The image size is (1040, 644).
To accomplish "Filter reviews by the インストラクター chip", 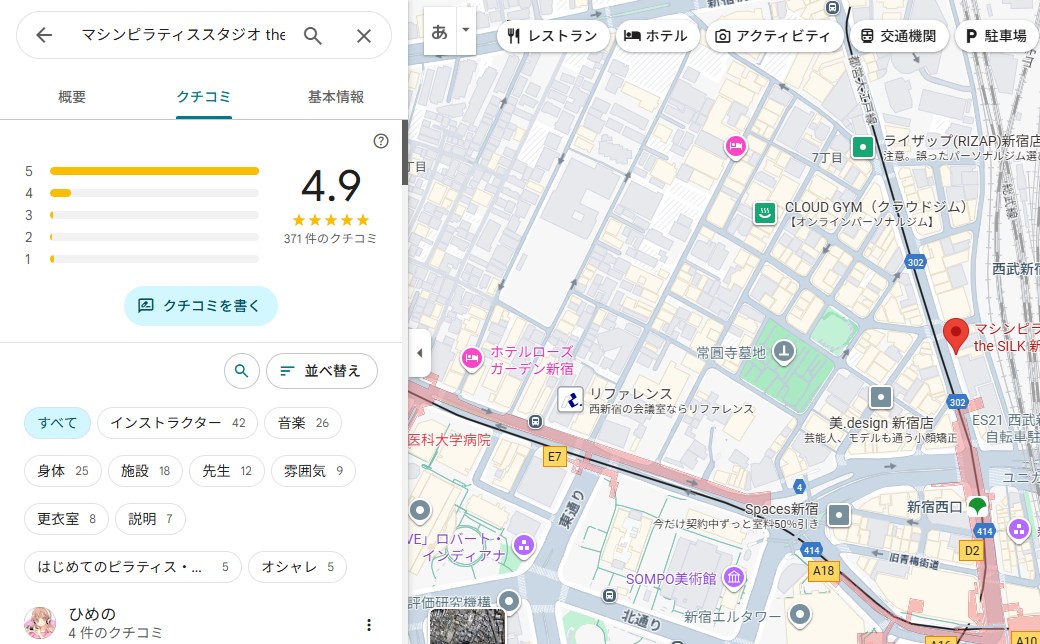I will (x=177, y=423).
